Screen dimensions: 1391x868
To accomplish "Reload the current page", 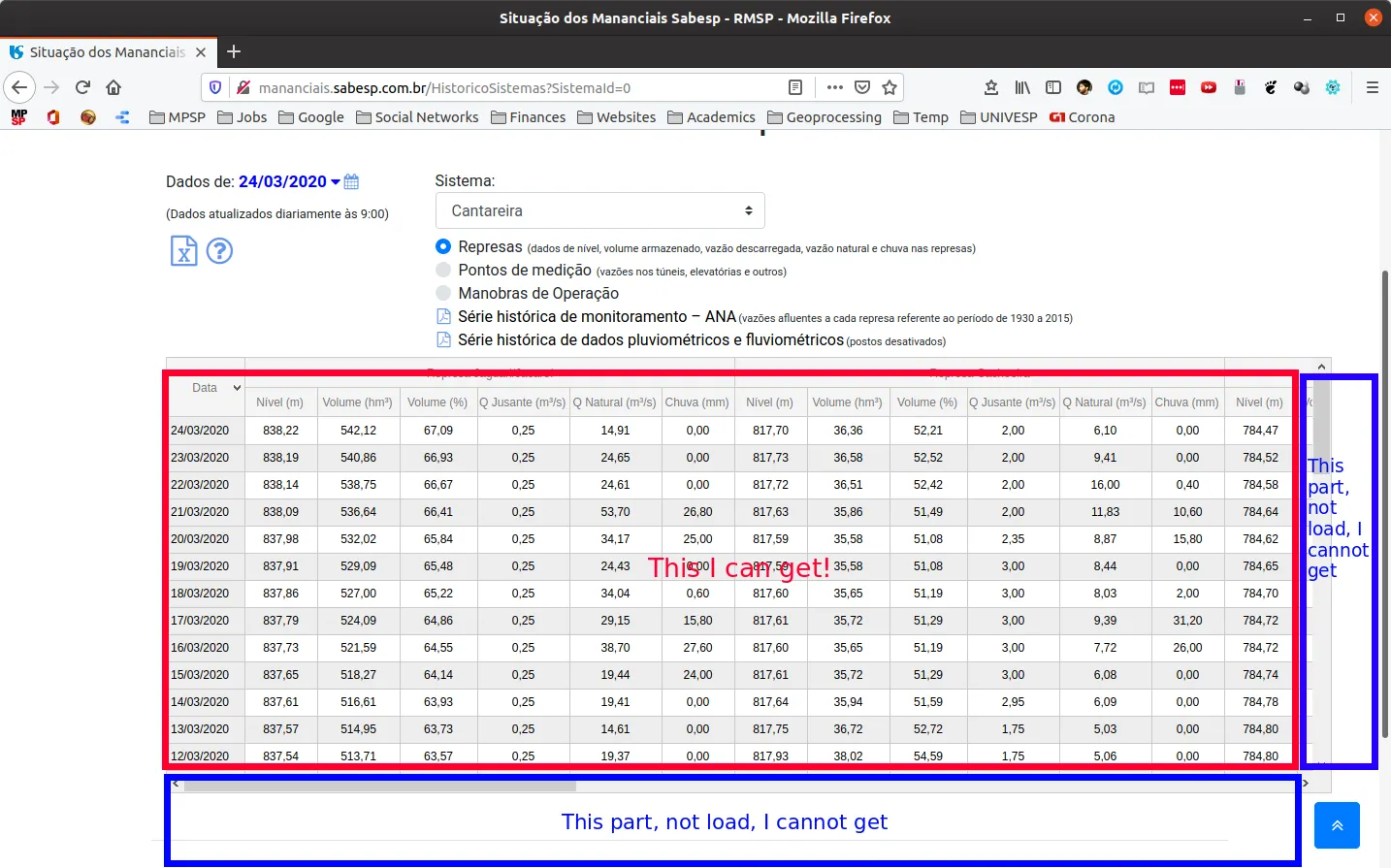I will (x=83, y=87).
